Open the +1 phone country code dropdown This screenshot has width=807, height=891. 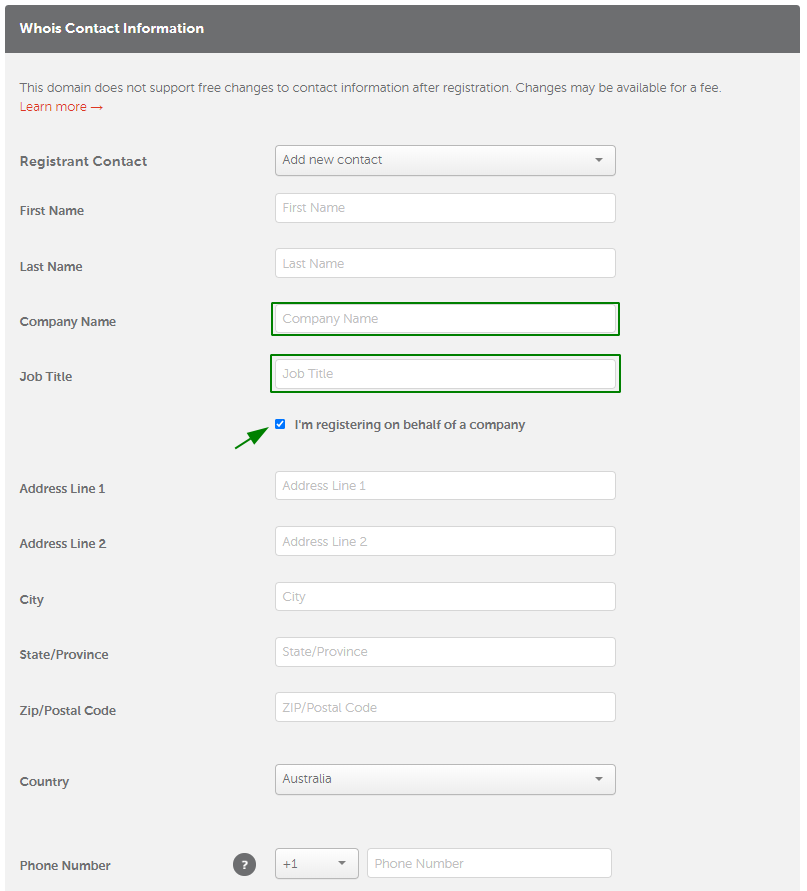pos(317,864)
